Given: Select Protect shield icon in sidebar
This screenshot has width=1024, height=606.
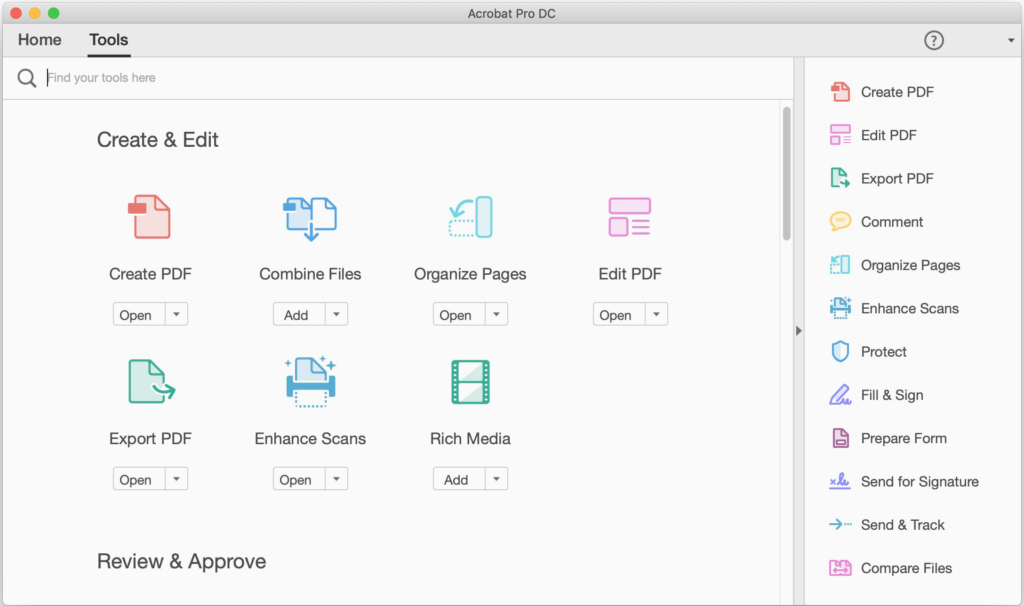Looking at the screenshot, I should [x=840, y=351].
